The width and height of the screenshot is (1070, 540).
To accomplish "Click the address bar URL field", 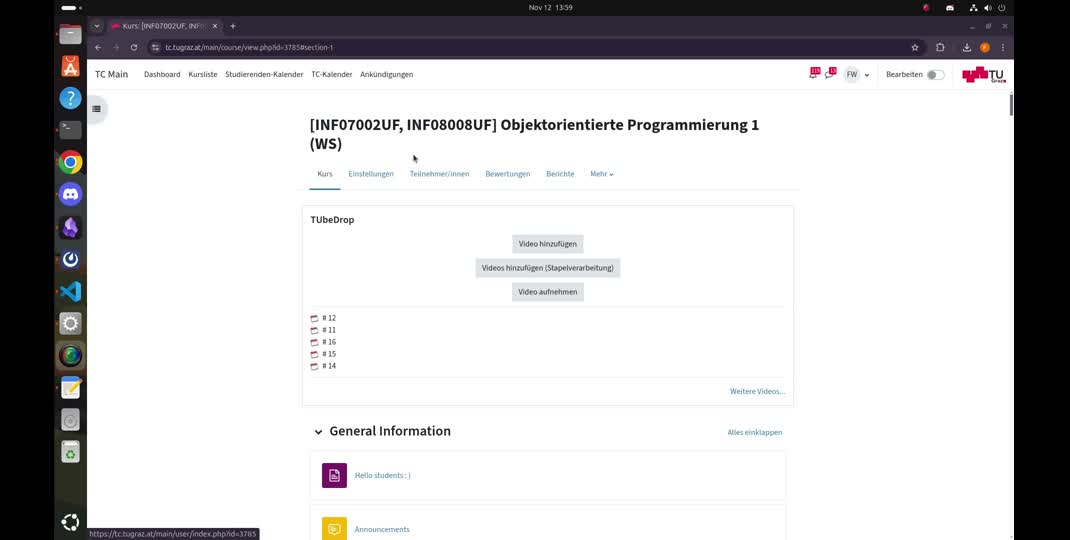I will click(532, 47).
